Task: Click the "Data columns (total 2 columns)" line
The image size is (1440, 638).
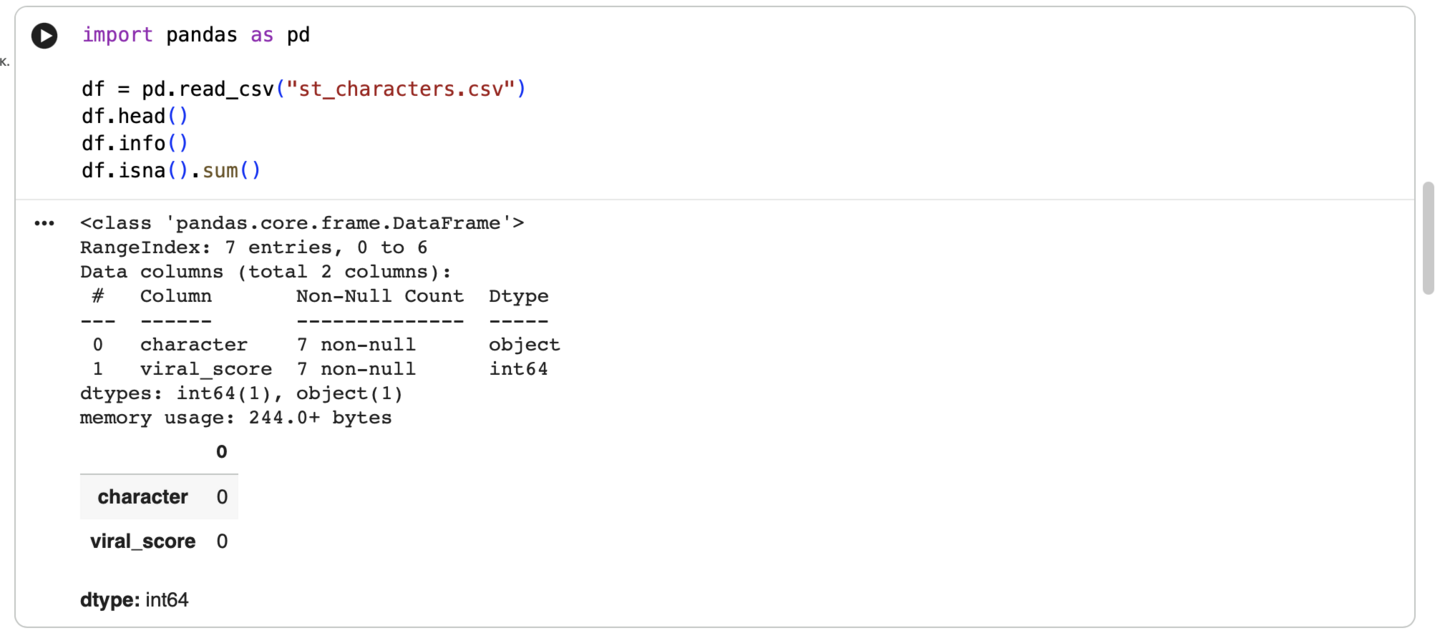Action: pos(265,272)
